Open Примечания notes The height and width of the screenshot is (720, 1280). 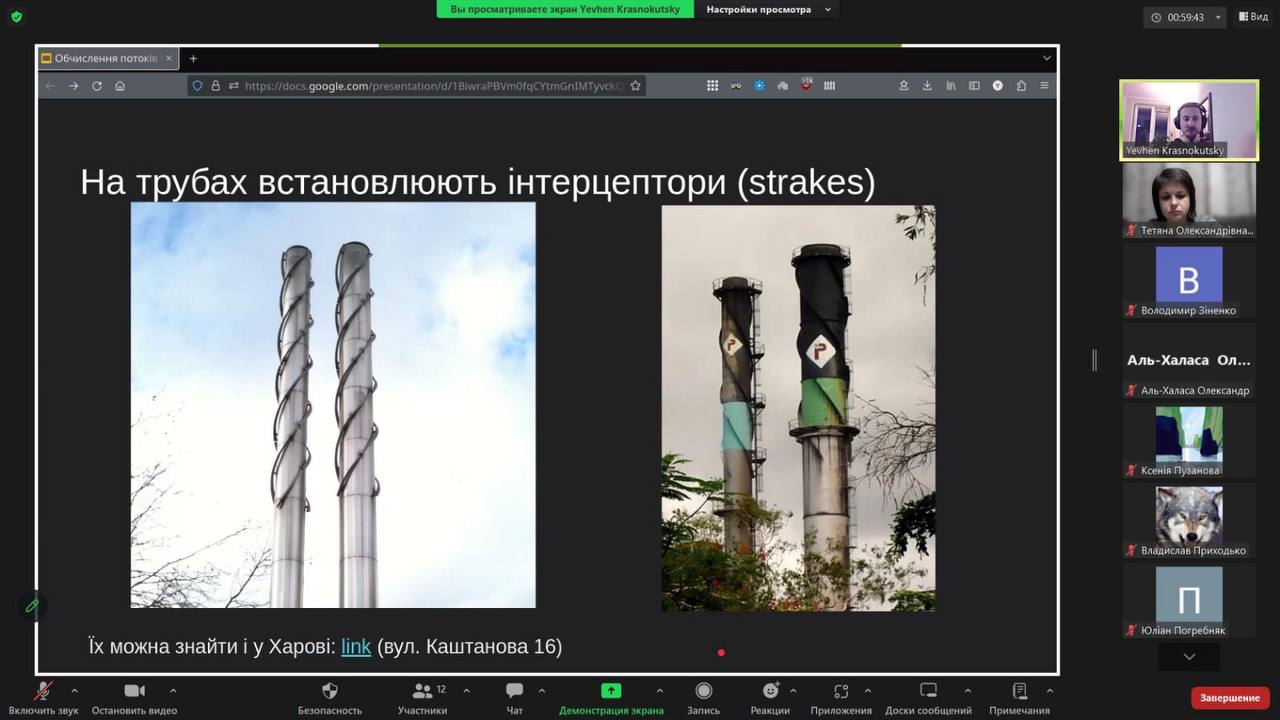coord(1019,697)
